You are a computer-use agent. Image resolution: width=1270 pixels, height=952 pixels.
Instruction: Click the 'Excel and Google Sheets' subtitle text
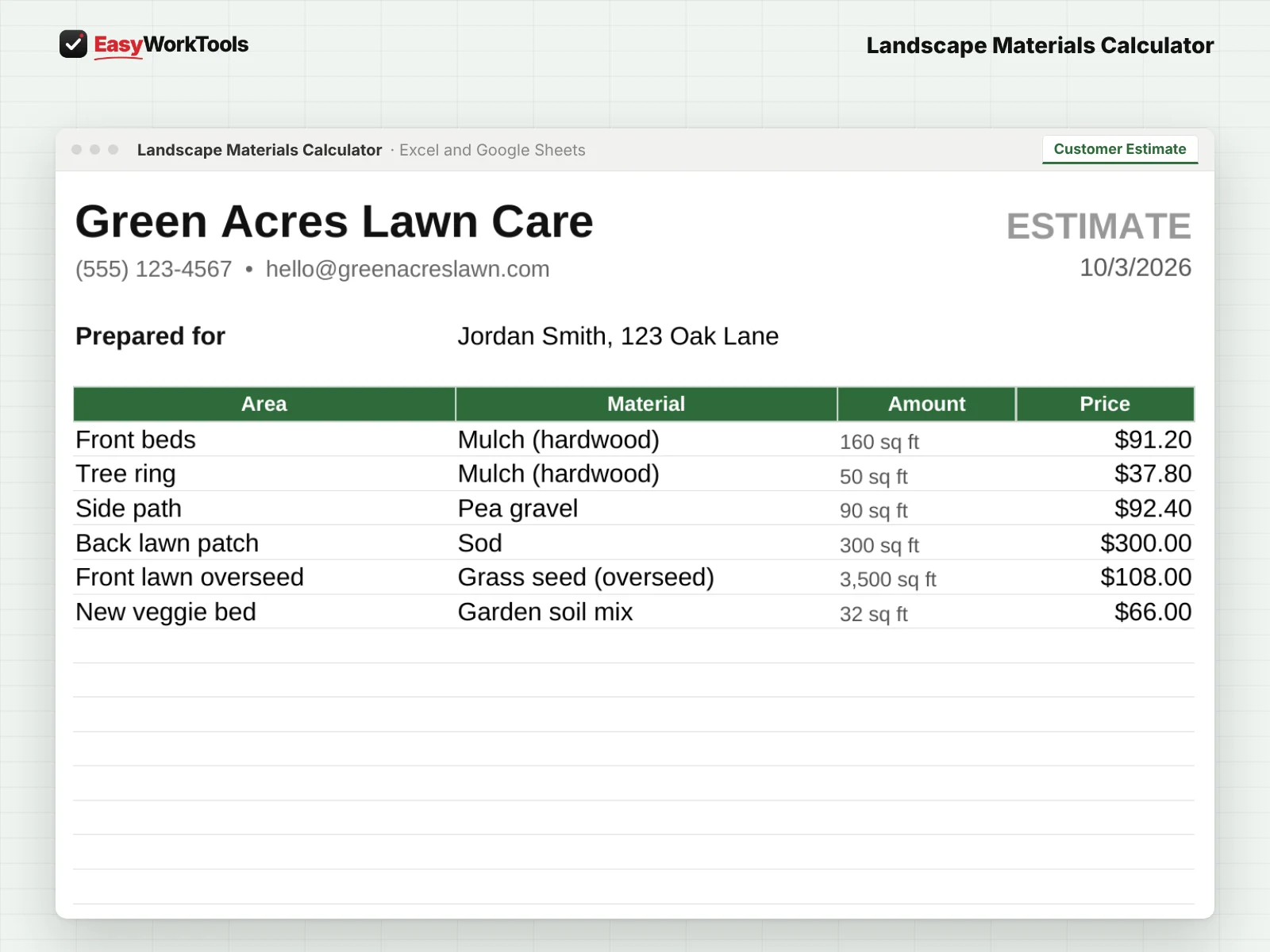click(x=492, y=150)
